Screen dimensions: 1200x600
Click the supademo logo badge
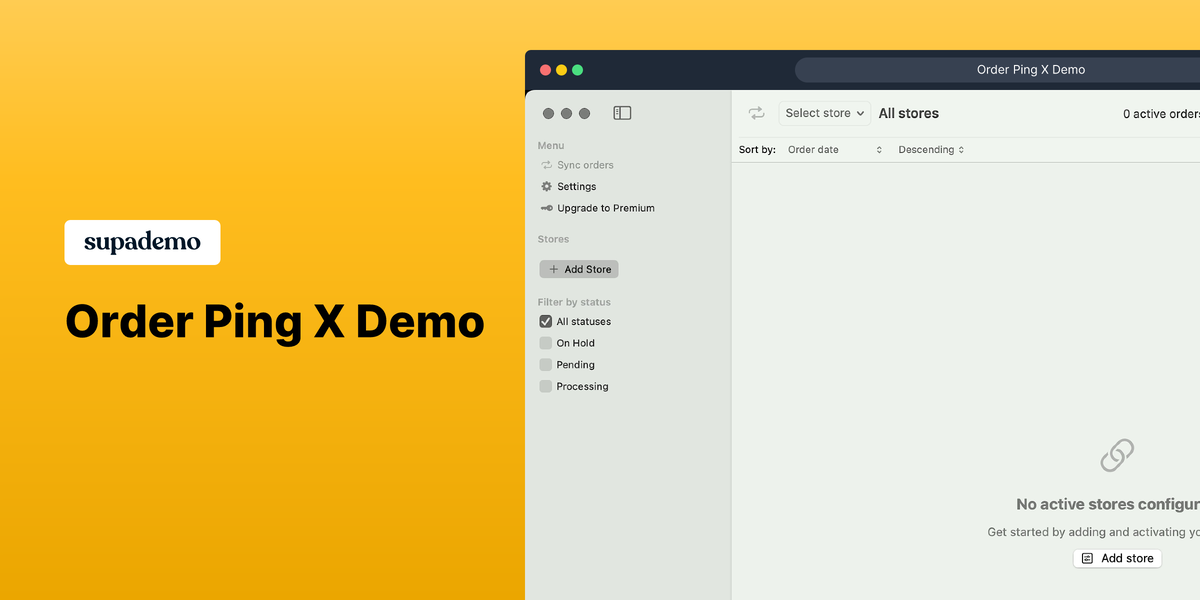(142, 242)
